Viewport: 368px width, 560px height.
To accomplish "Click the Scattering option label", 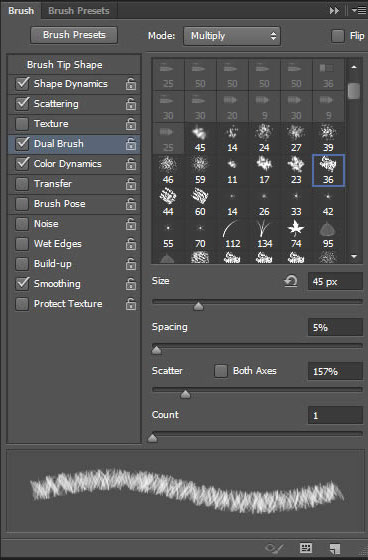I will pyautogui.click(x=56, y=104).
